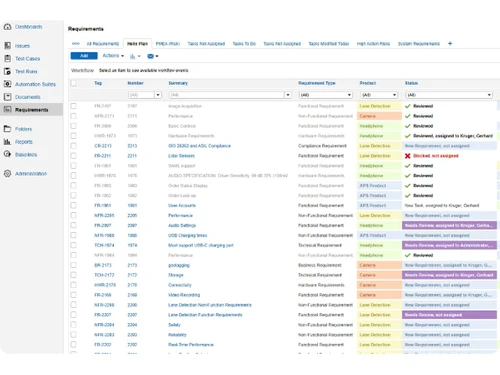
Task: Click the Test Runs icon in sidebar
Action: coord(7,71)
